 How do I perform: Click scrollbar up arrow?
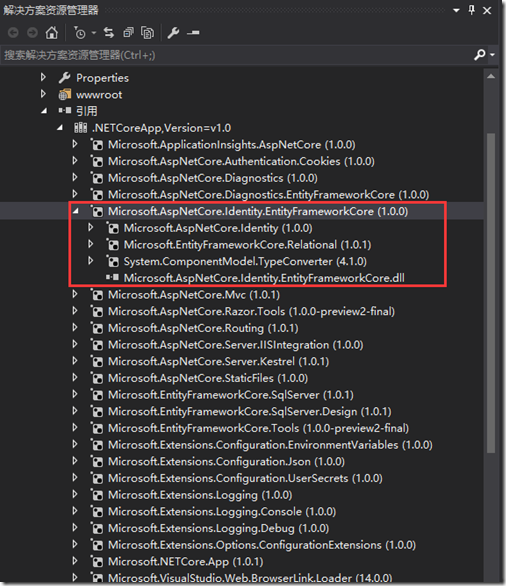coord(491,77)
